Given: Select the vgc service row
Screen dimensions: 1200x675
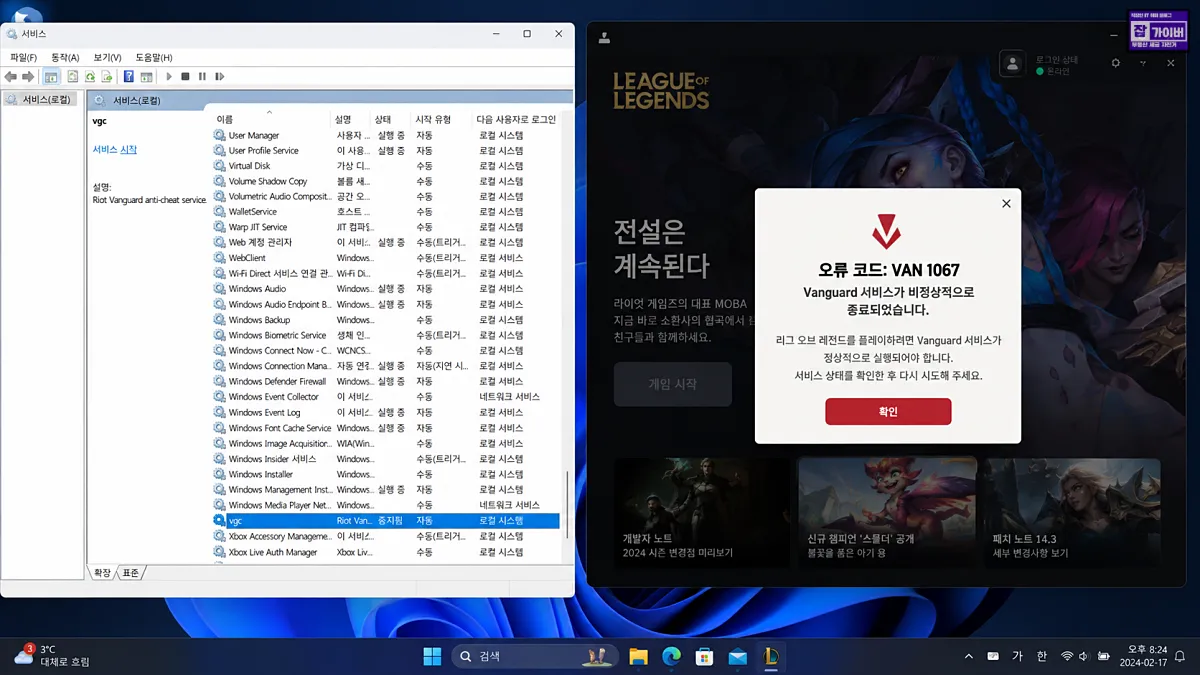Looking at the screenshot, I should click(386, 521).
